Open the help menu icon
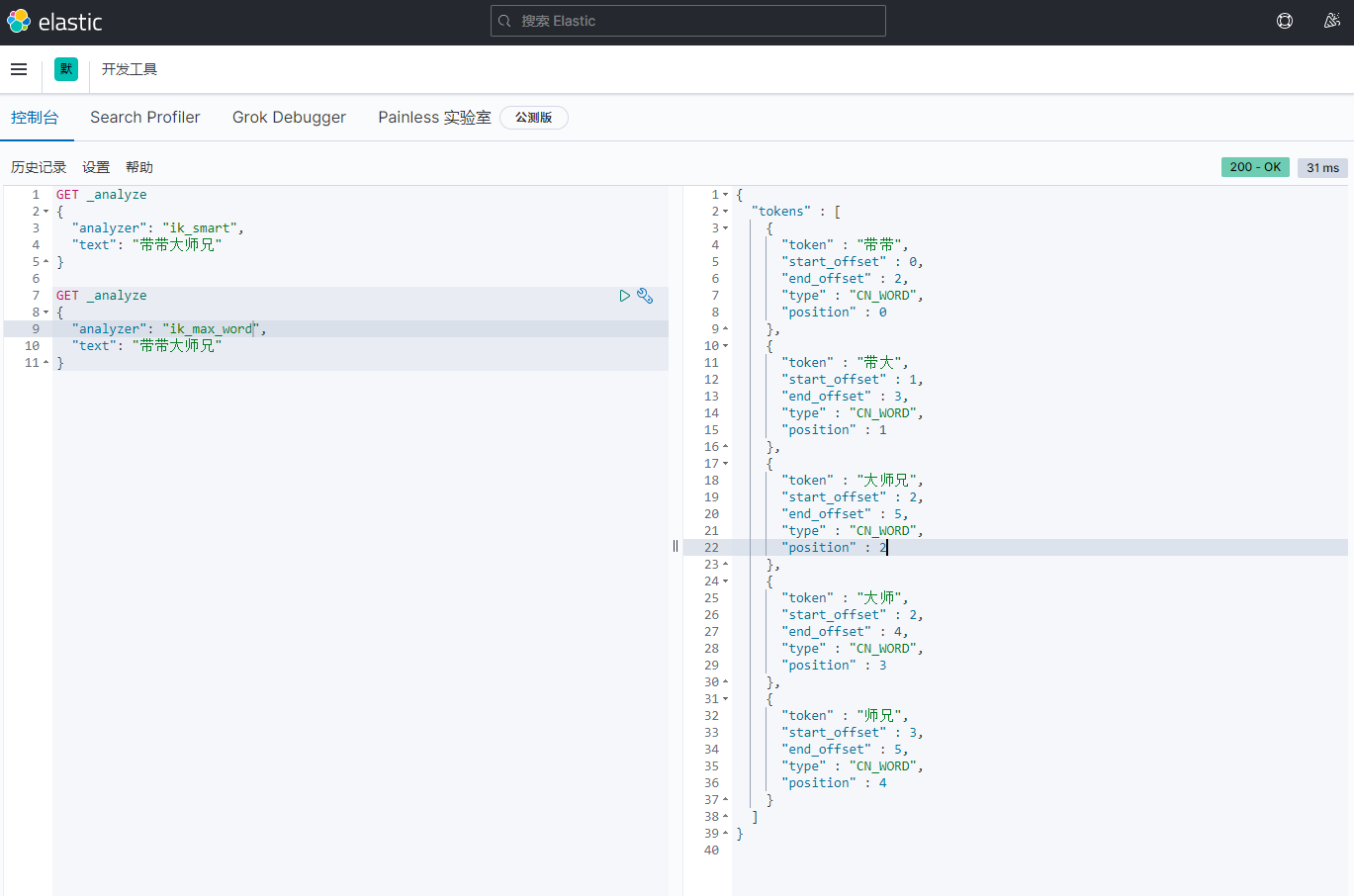This screenshot has height=896, width=1354. point(1285,21)
